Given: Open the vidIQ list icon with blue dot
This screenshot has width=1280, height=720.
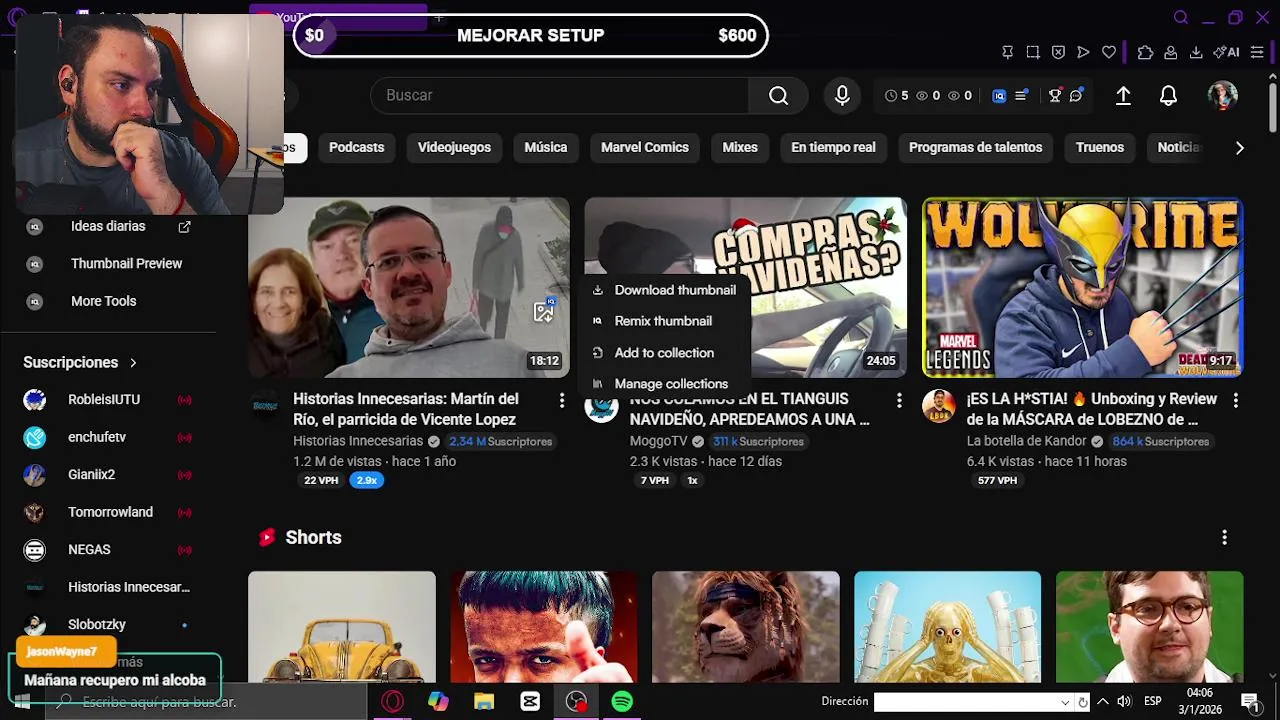Looking at the screenshot, I should tap(1021, 96).
